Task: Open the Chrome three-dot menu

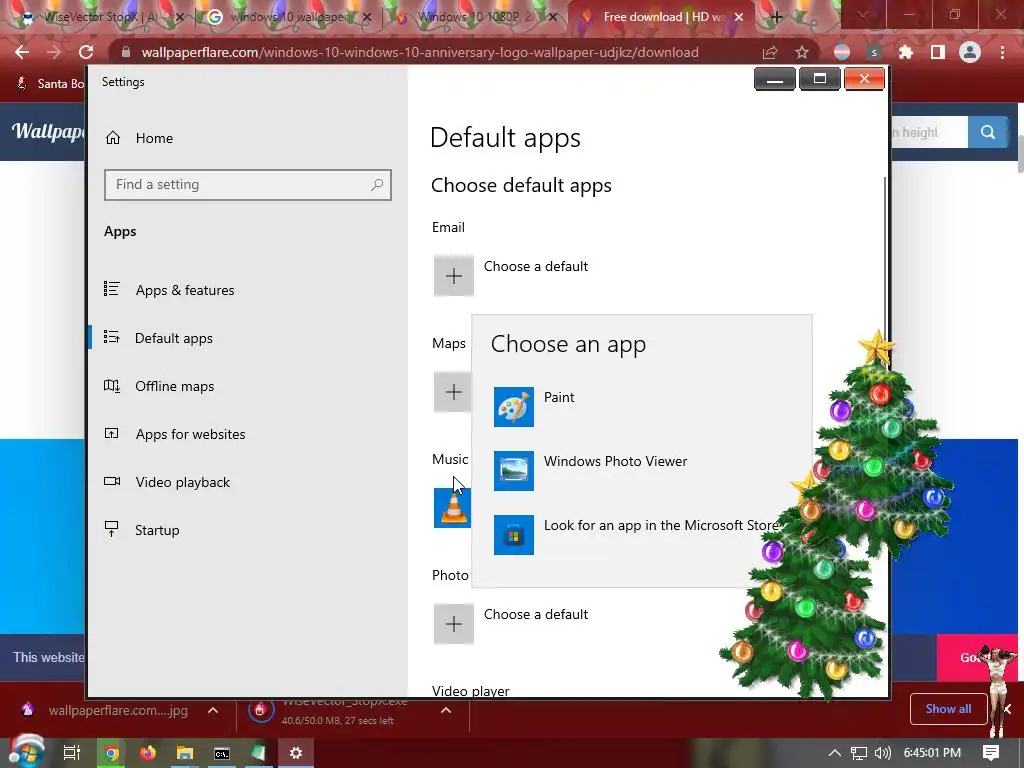Action: pos(1002,52)
